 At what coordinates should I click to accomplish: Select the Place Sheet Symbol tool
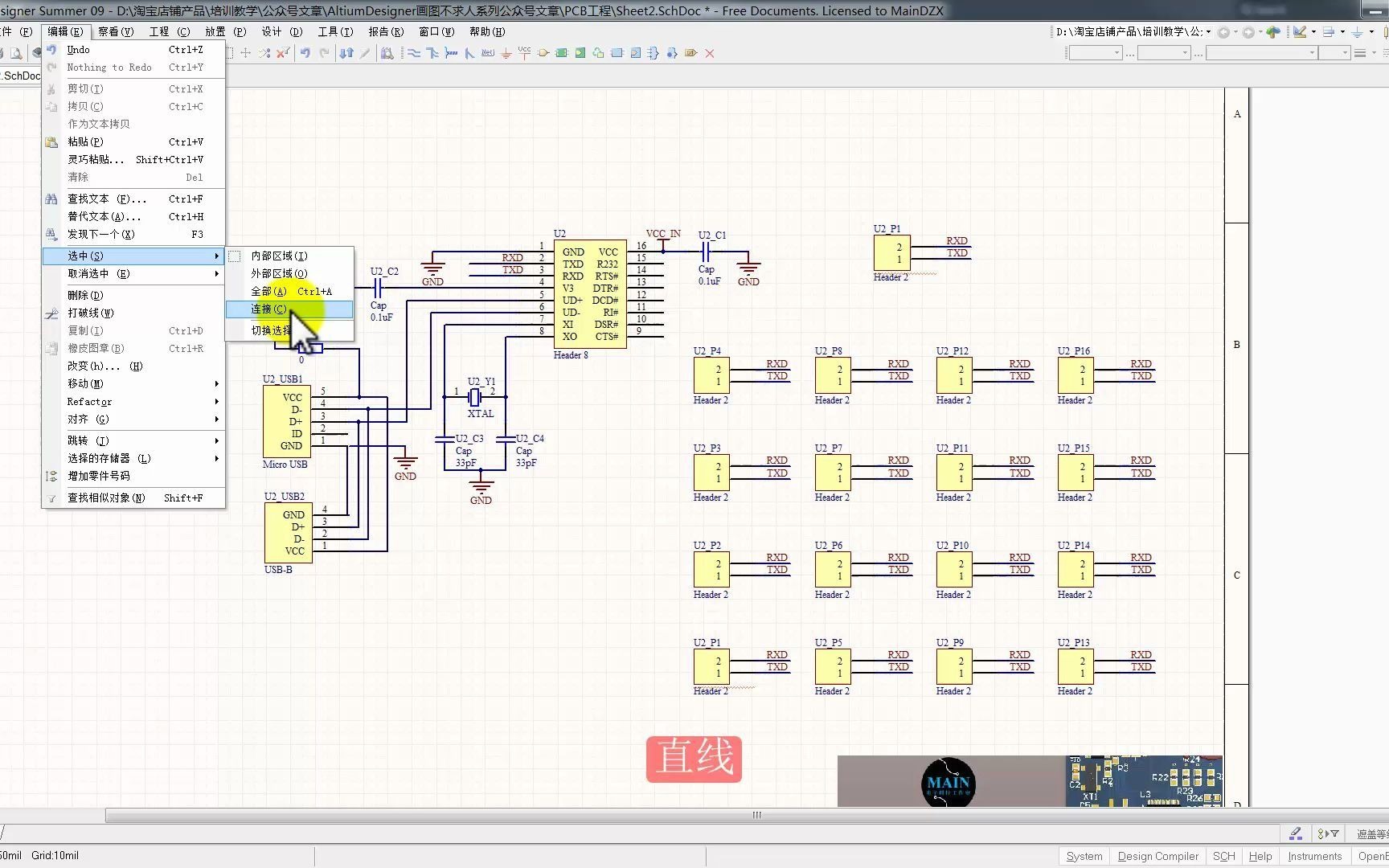562,53
